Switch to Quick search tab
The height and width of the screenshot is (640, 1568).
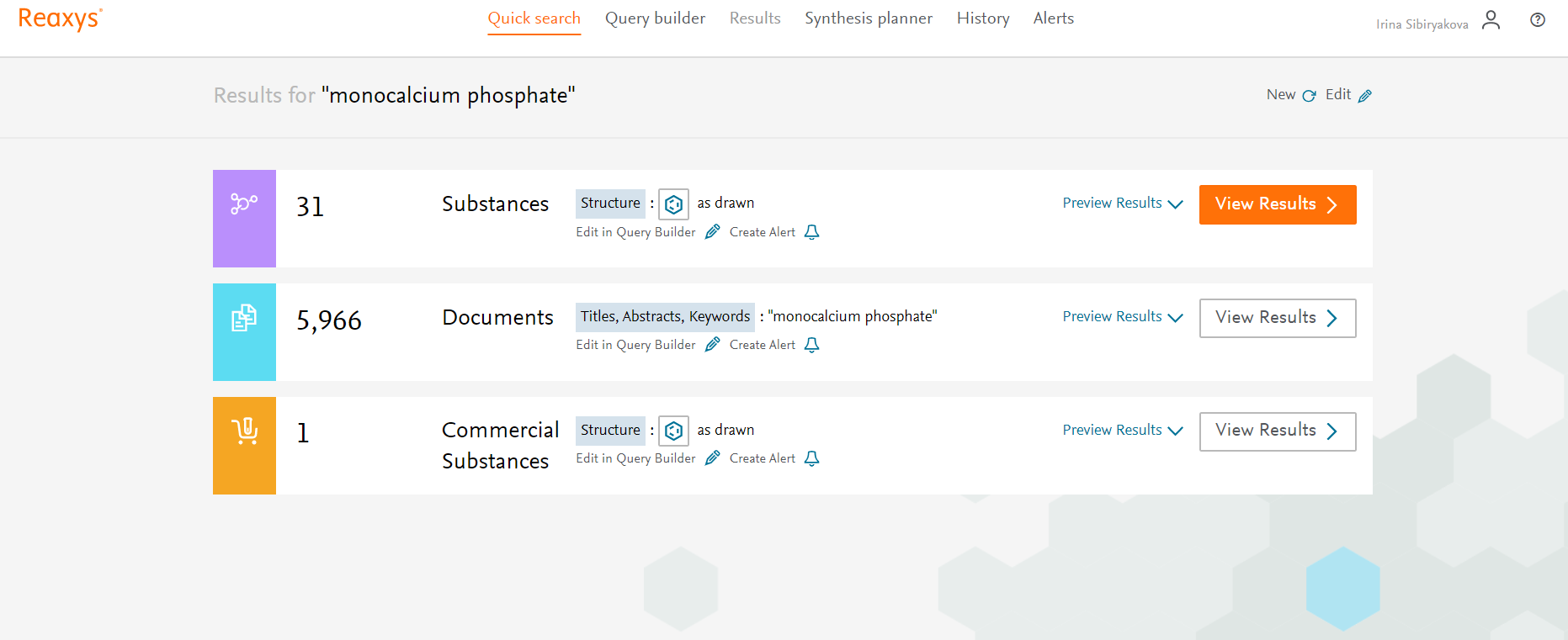tap(534, 19)
